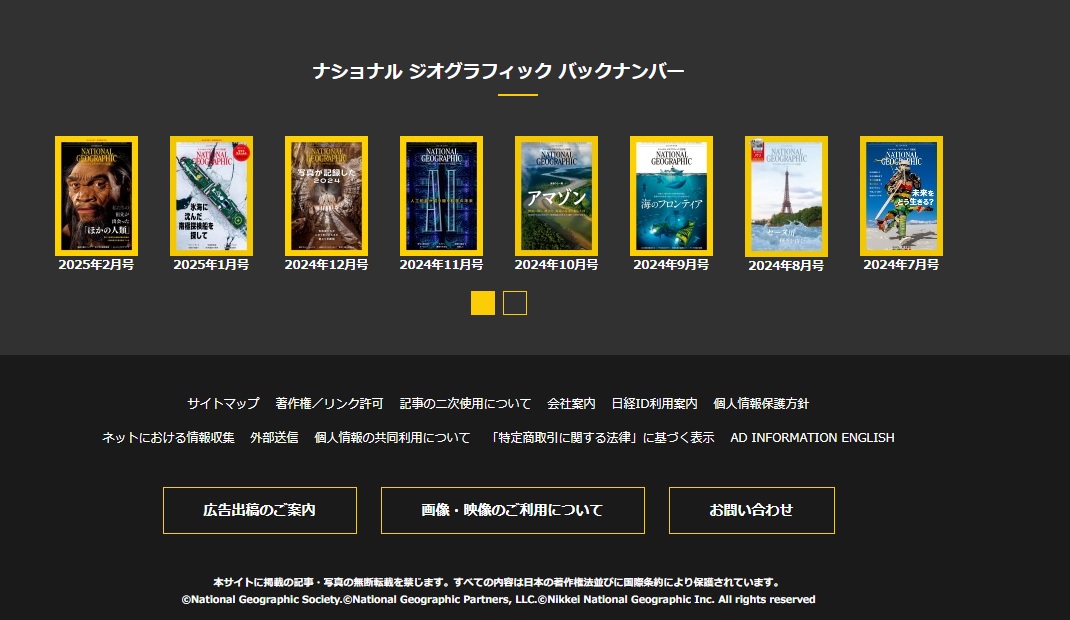This screenshot has height=620, width=1070.
Task: Open the 会社案内 link
Action: [x=571, y=404]
